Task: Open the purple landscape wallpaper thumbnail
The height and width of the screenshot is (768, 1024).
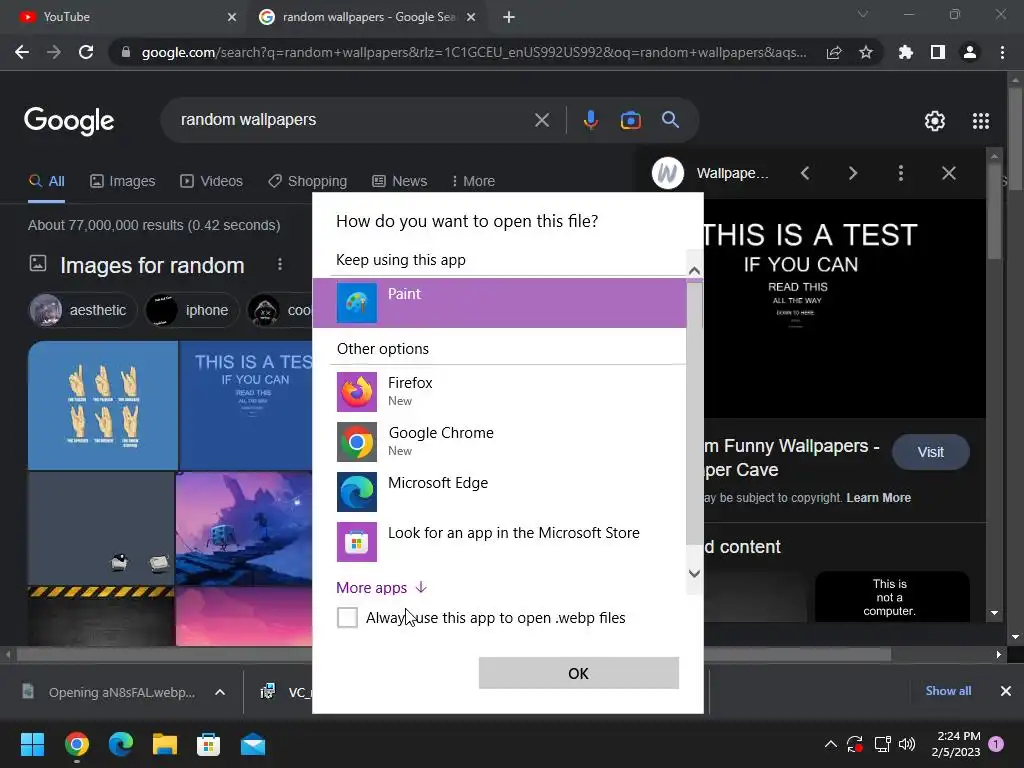Action: tap(244, 528)
